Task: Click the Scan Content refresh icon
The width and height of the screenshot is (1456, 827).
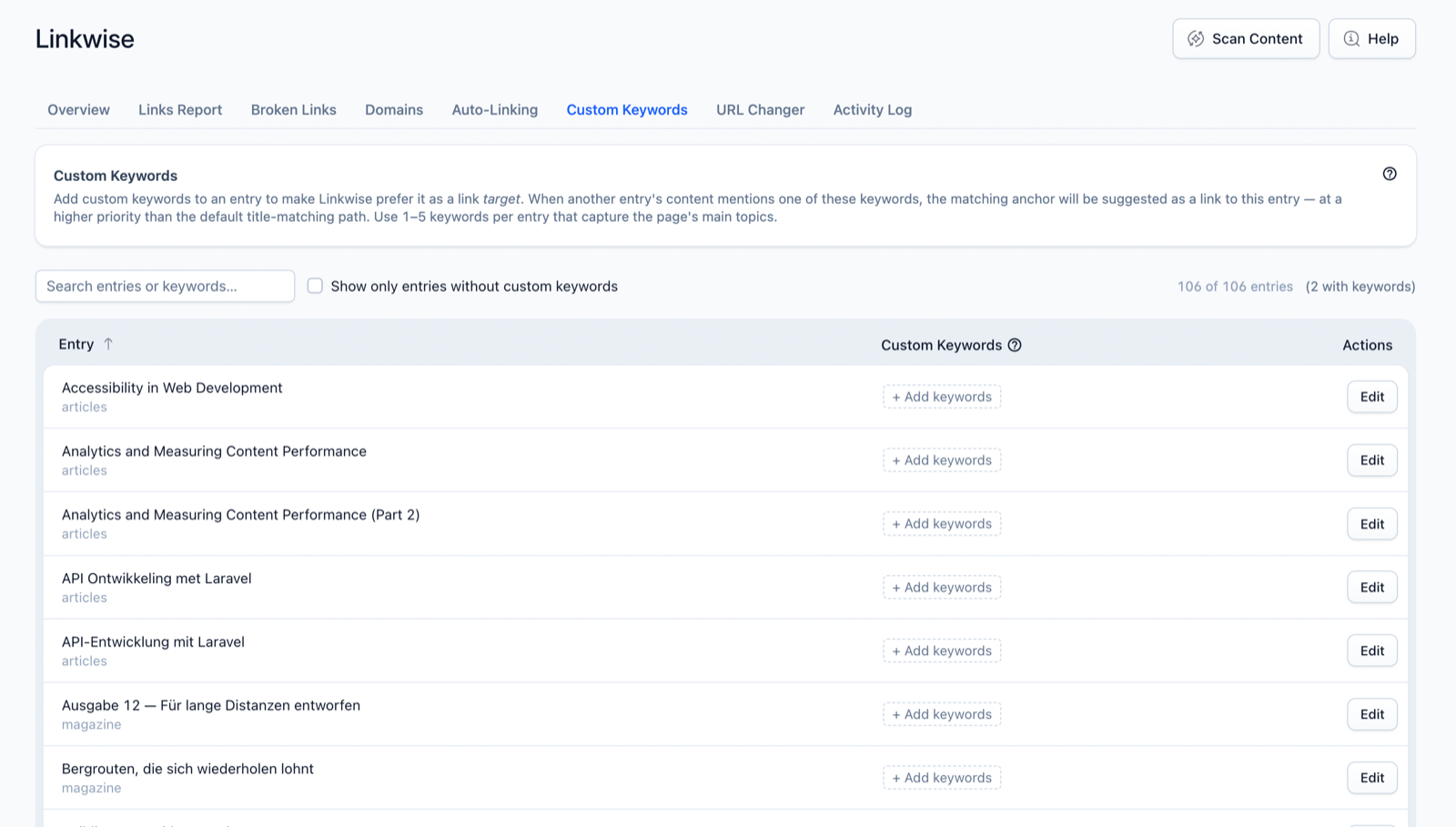Action: pyautogui.click(x=1196, y=39)
